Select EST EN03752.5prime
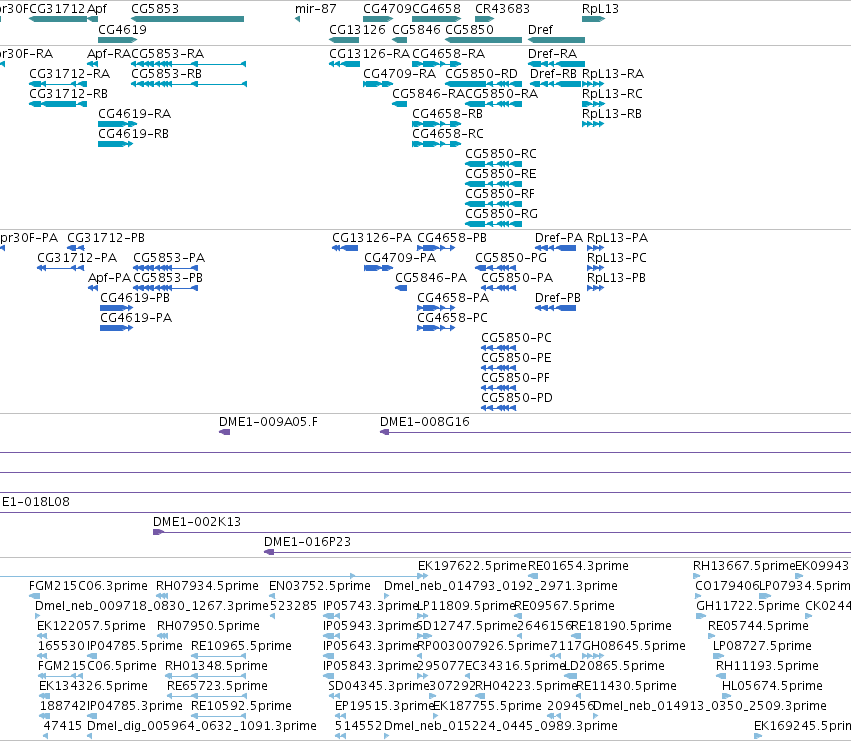The width and height of the screenshot is (851, 741). point(320,586)
